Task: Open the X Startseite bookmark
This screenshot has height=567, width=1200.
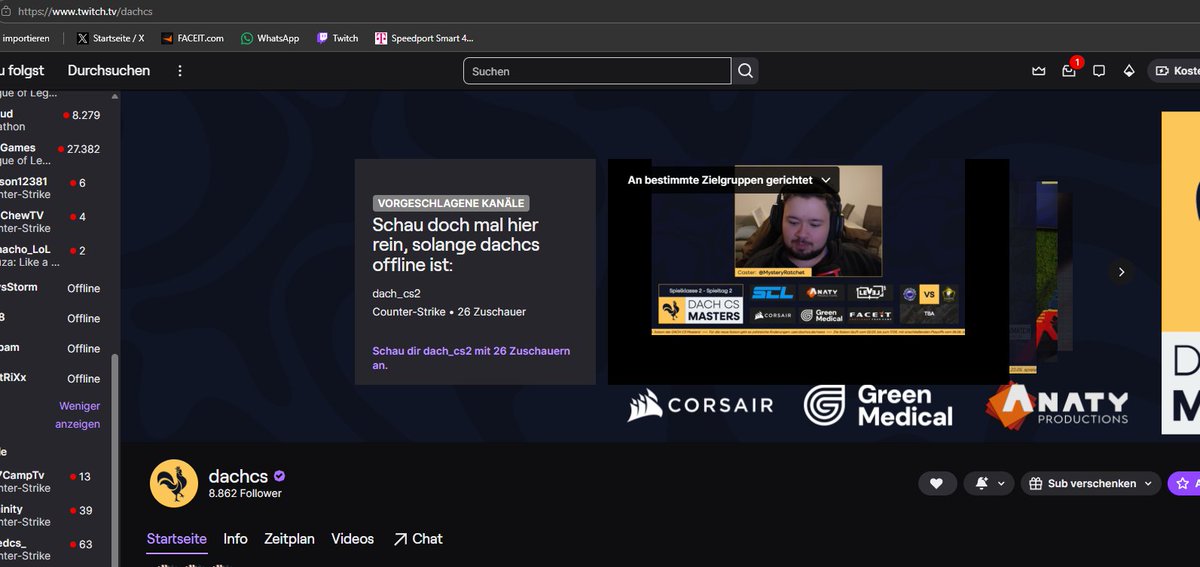Action: (111, 38)
